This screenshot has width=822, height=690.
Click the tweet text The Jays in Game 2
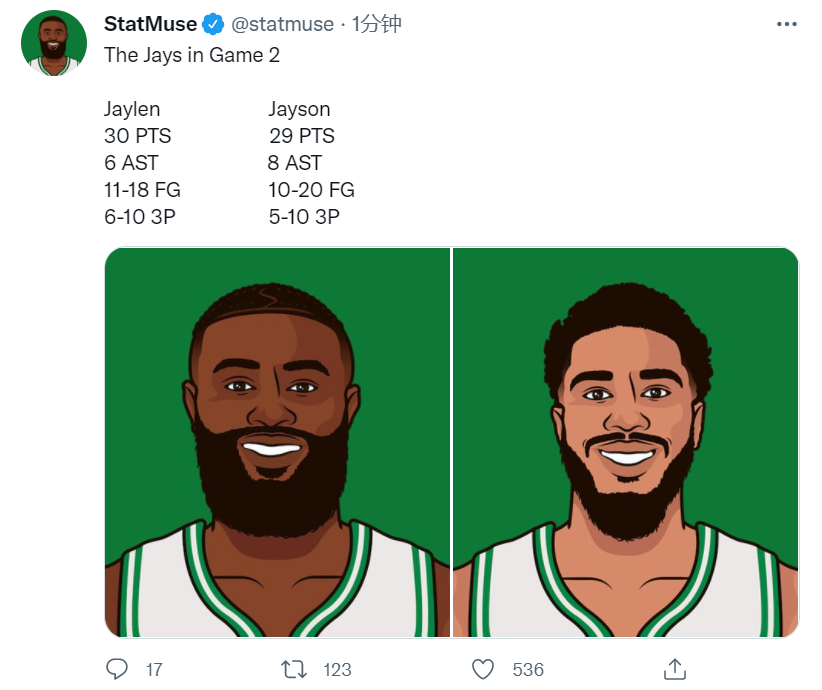192,55
